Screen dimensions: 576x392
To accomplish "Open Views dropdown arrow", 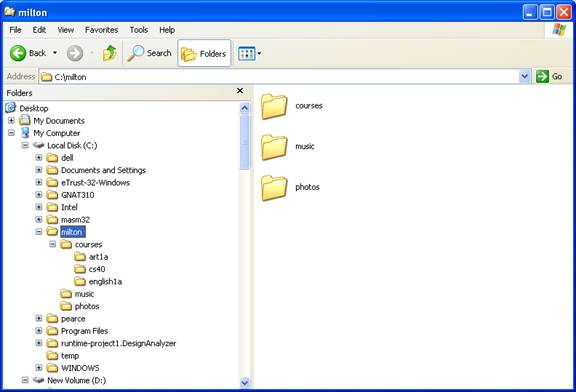I will pyautogui.click(x=259, y=54).
